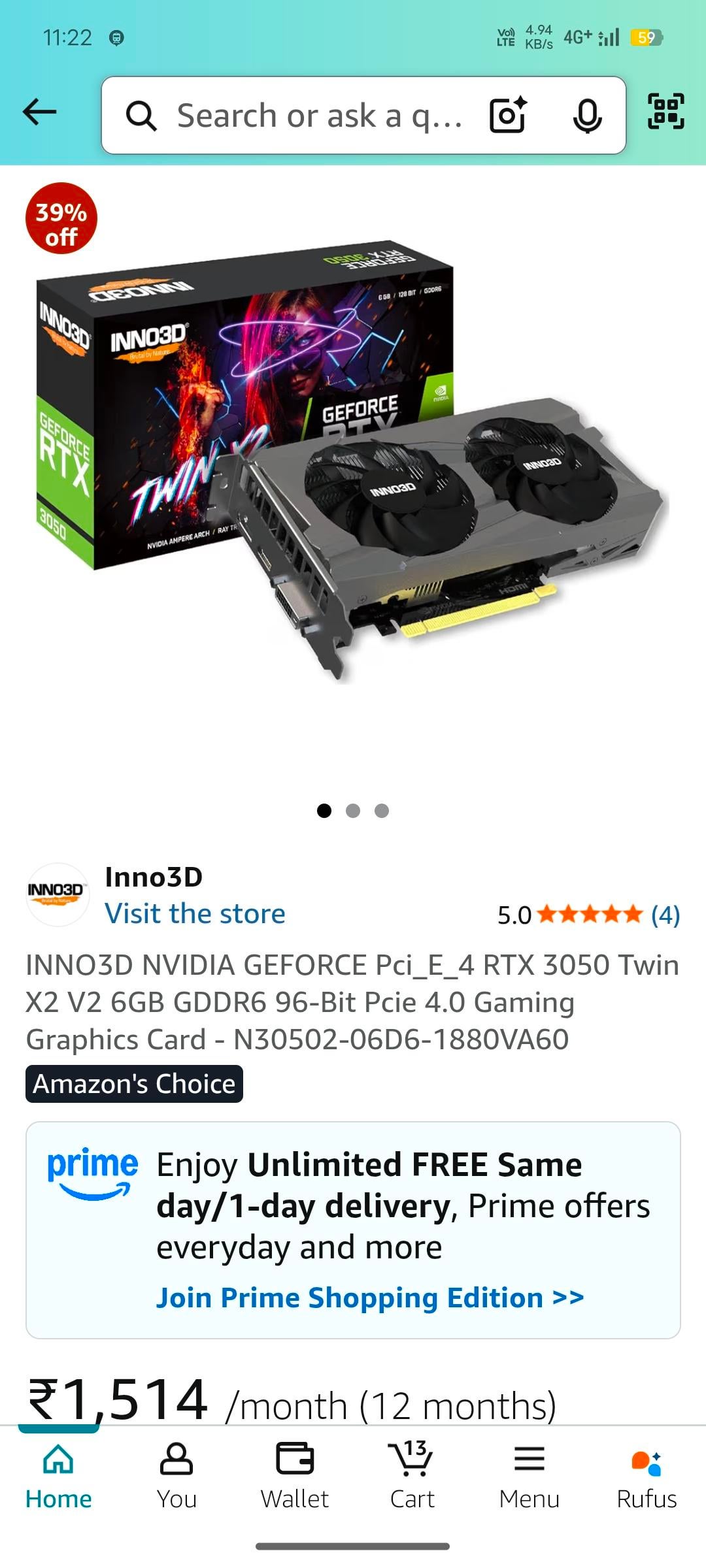This screenshot has height=1568, width=706.
Task: Open camera lens search icon
Action: (509, 115)
